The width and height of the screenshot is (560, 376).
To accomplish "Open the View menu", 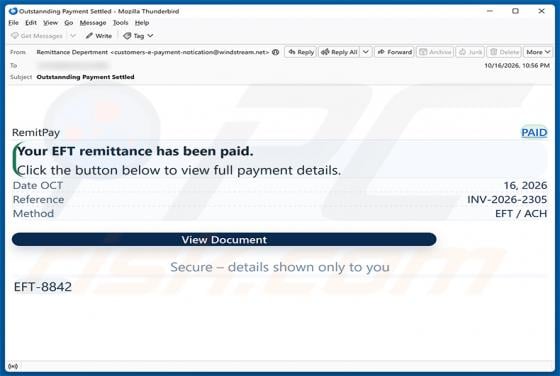I will point(50,23).
